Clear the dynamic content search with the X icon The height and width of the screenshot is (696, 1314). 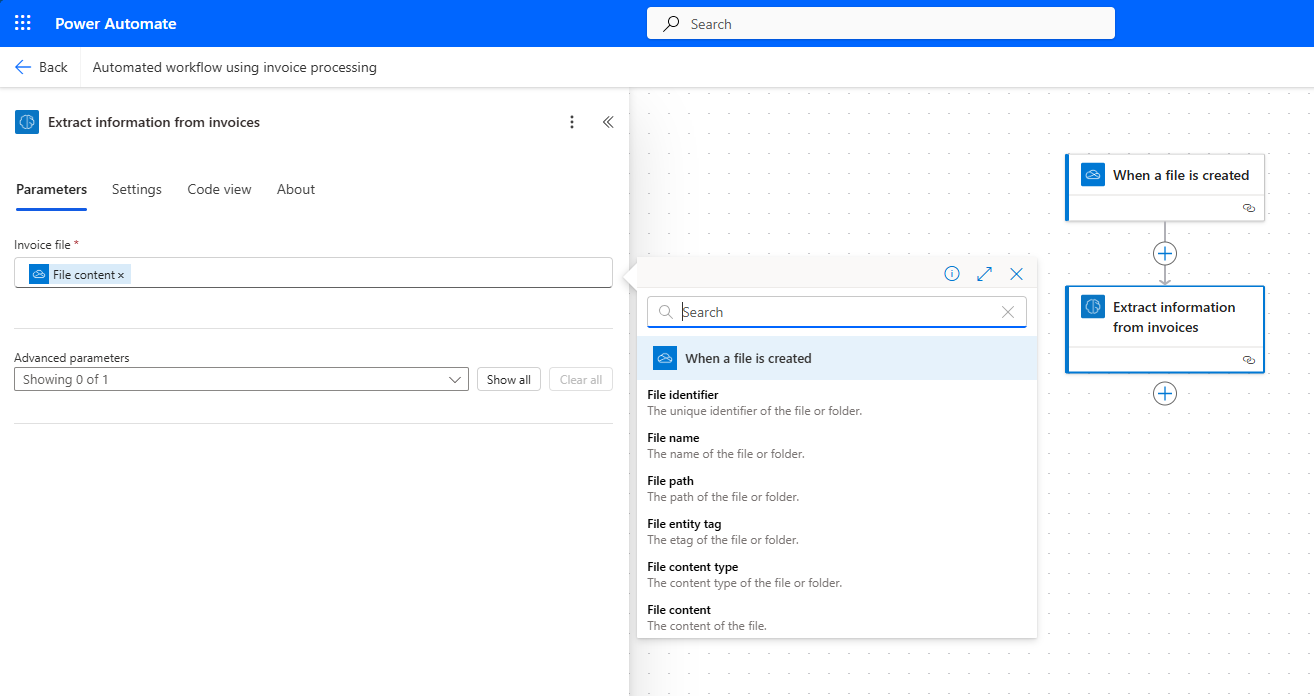click(x=1007, y=311)
